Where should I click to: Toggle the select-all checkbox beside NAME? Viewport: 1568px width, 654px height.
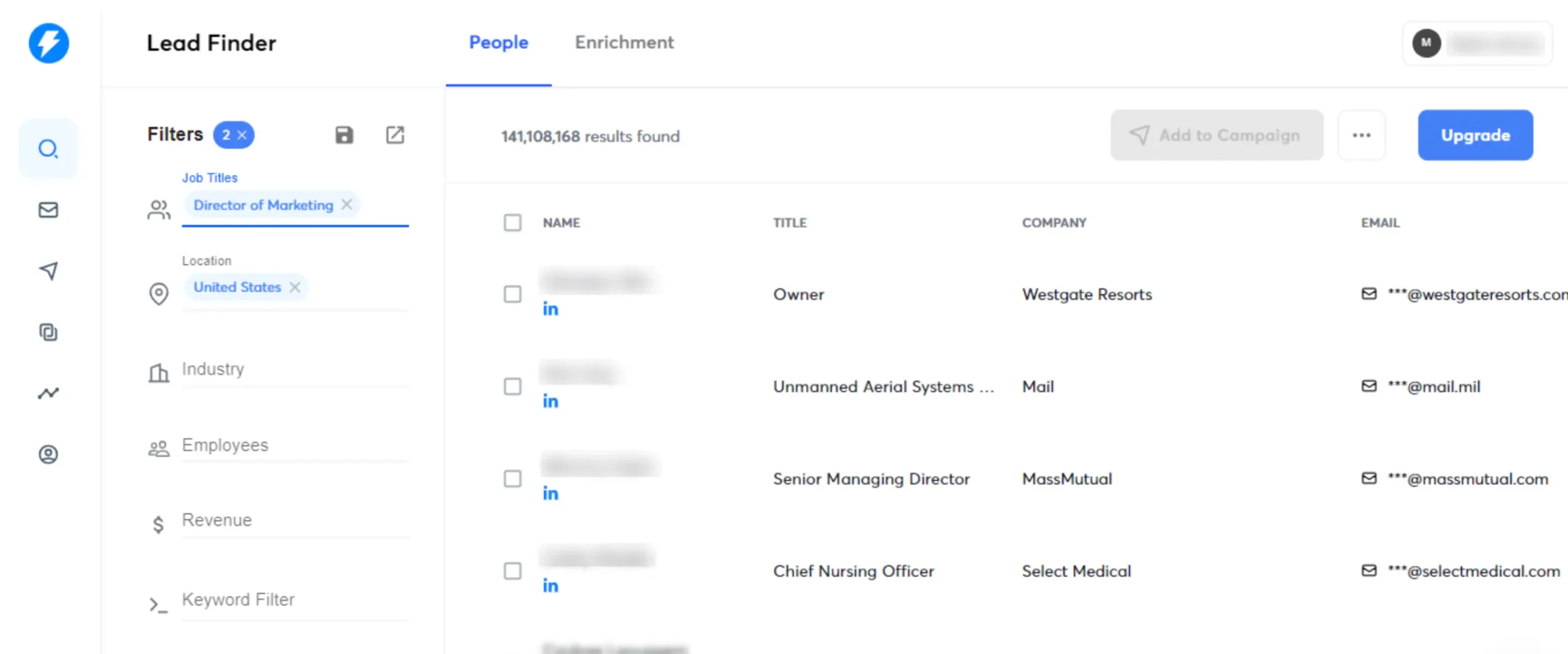pyautogui.click(x=513, y=222)
